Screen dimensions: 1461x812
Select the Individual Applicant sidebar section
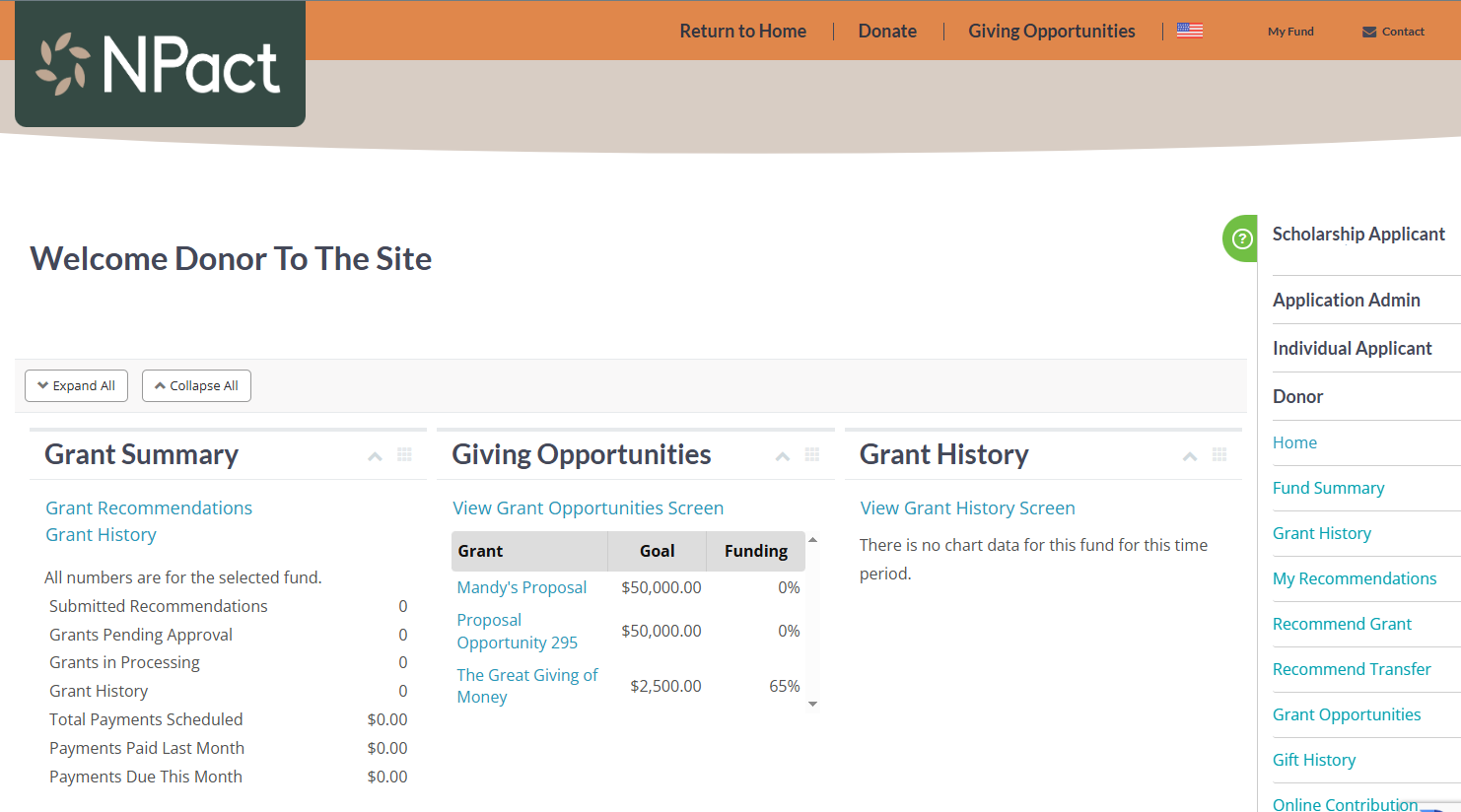pyautogui.click(x=1352, y=348)
